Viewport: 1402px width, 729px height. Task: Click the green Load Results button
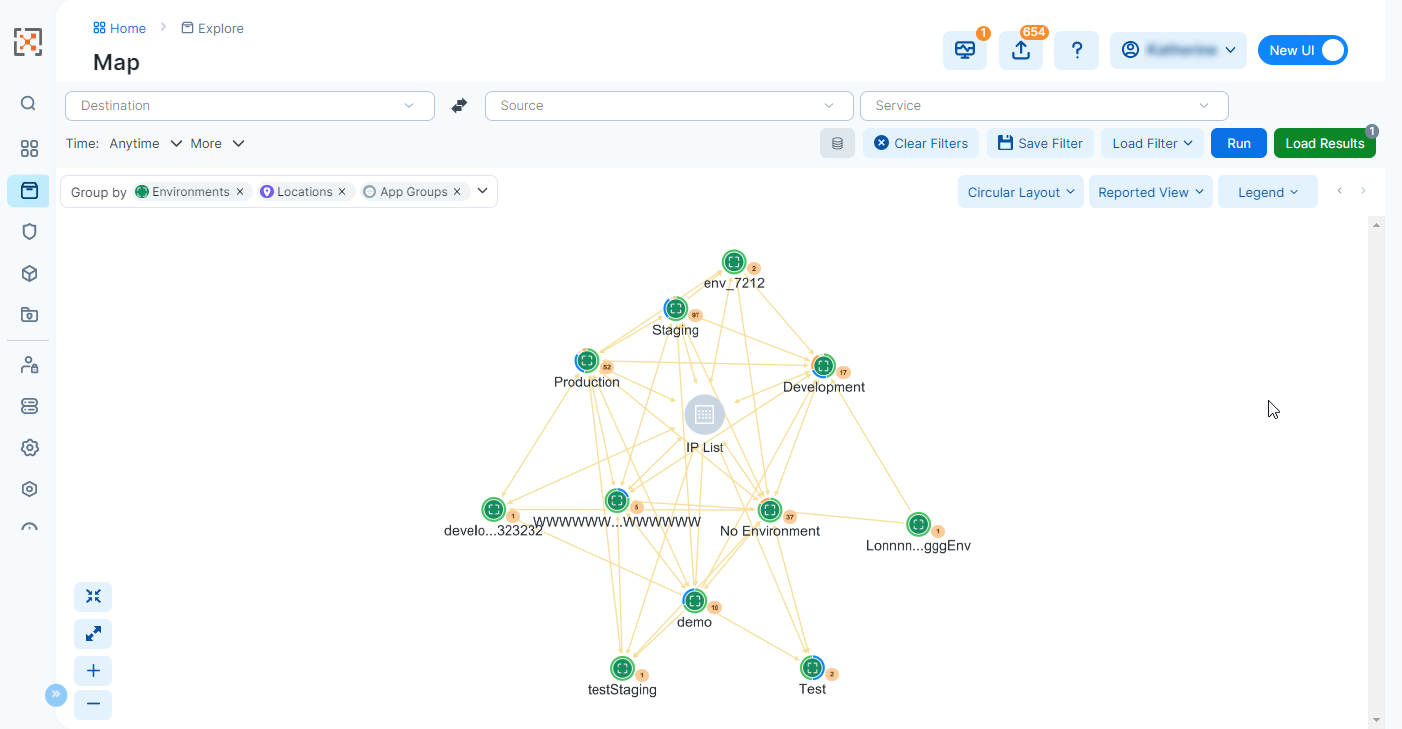(x=1325, y=143)
